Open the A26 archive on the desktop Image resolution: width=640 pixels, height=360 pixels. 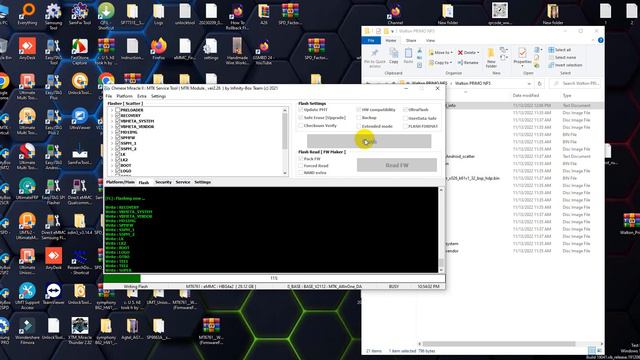point(264,14)
